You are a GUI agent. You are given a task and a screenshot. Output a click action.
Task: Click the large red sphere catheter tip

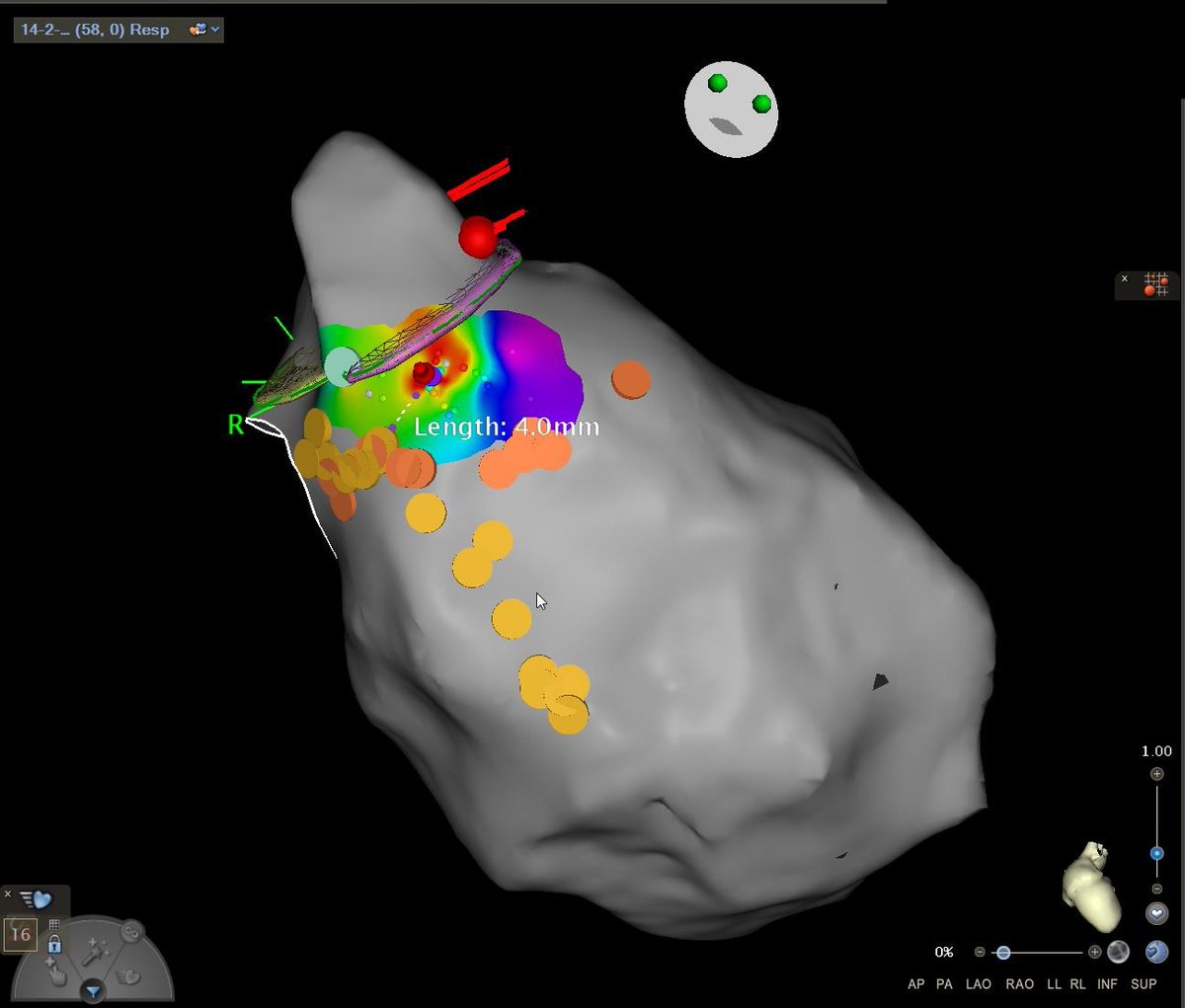(478, 237)
